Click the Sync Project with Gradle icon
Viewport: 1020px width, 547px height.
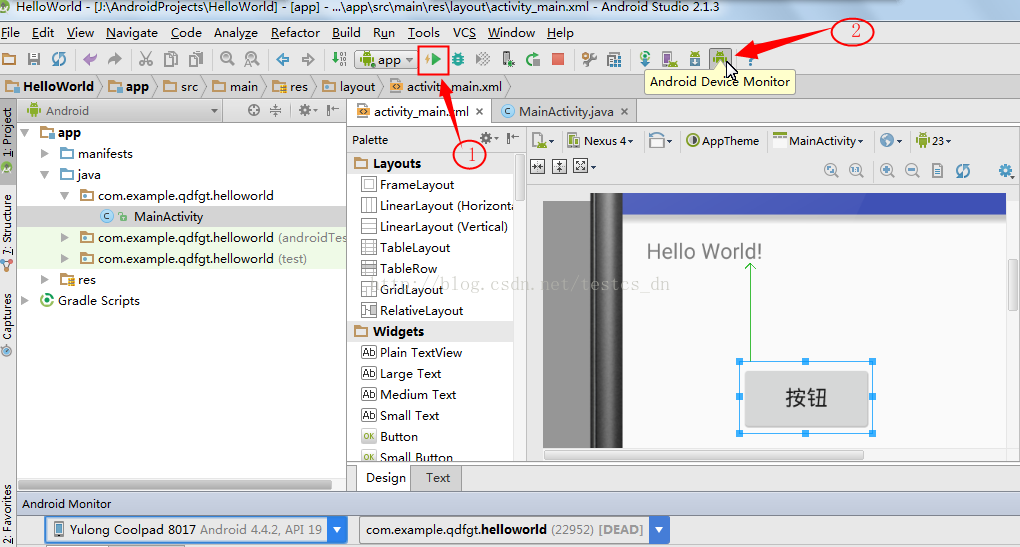(645, 59)
